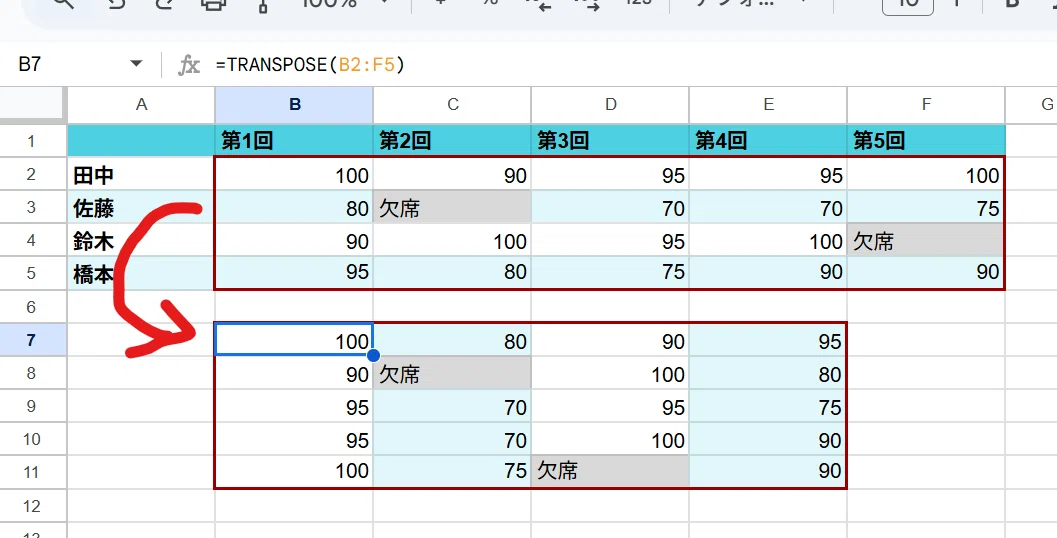Select cell D5 containing 75
1057x538 pixels.
click(x=610, y=273)
